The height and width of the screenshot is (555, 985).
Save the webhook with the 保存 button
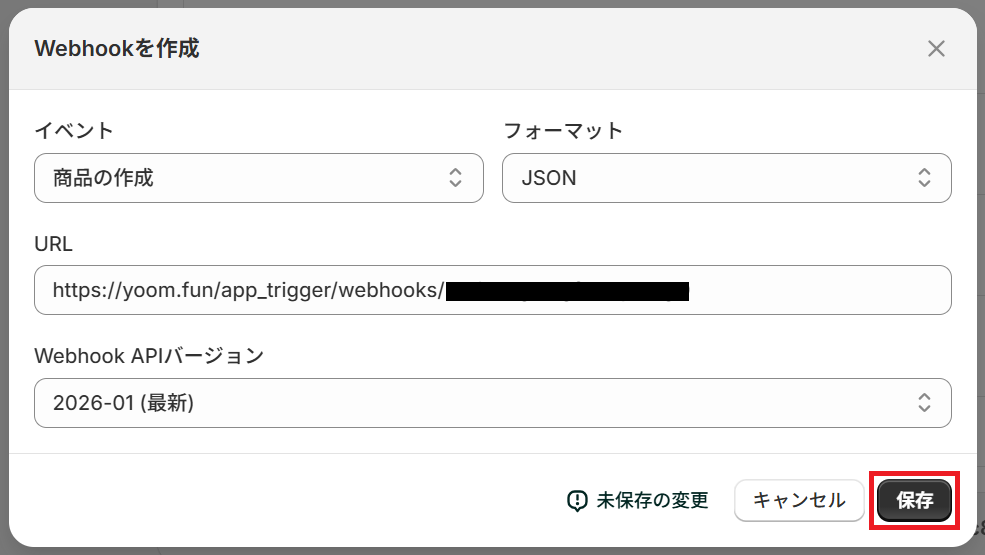914,501
